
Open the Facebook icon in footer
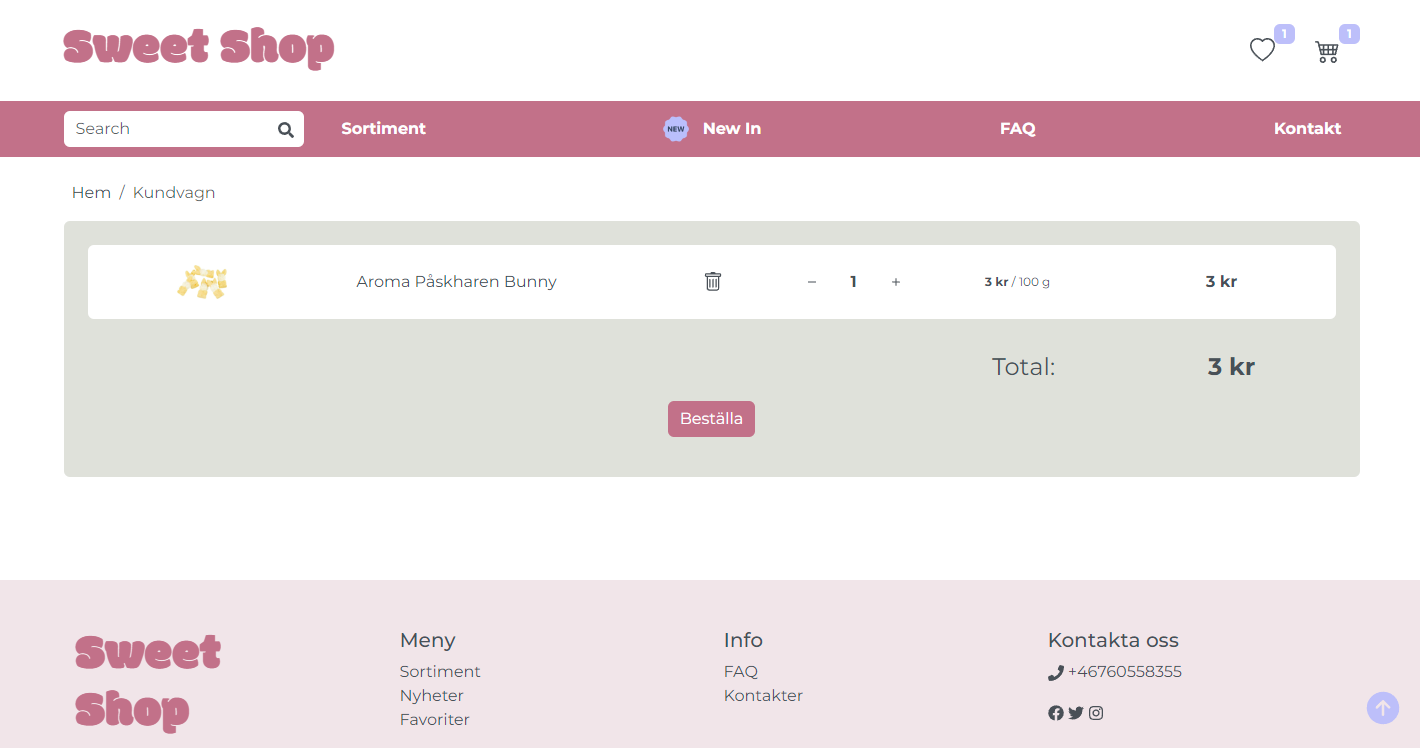tap(1056, 713)
